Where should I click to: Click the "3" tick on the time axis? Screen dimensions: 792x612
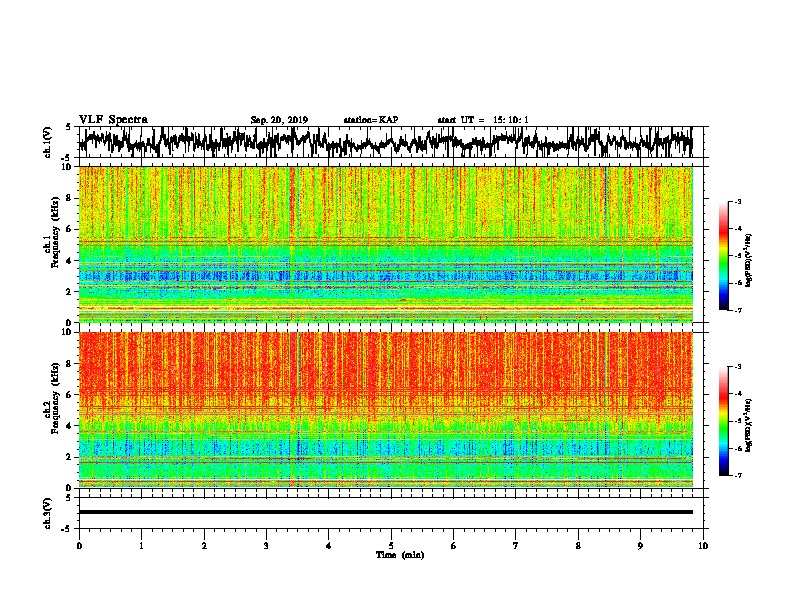pyautogui.click(x=266, y=546)
